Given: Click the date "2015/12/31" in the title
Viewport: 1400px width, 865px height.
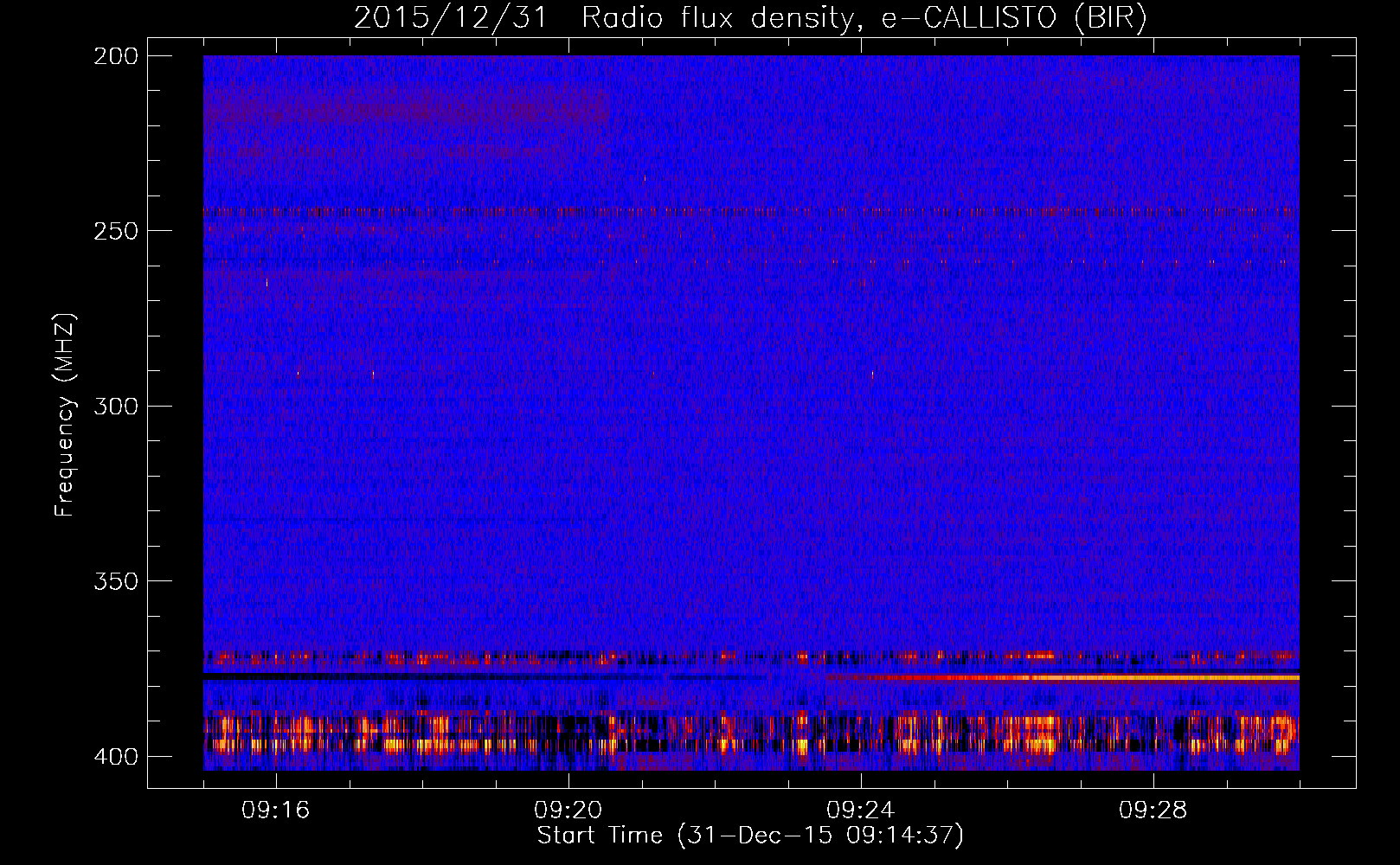Looking at the screenshot, I should click(451, 17).
